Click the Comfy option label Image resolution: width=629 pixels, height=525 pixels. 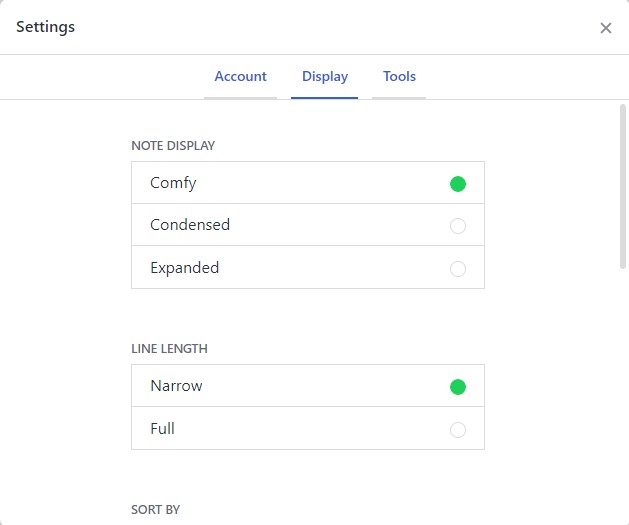(x=173, y=183)
